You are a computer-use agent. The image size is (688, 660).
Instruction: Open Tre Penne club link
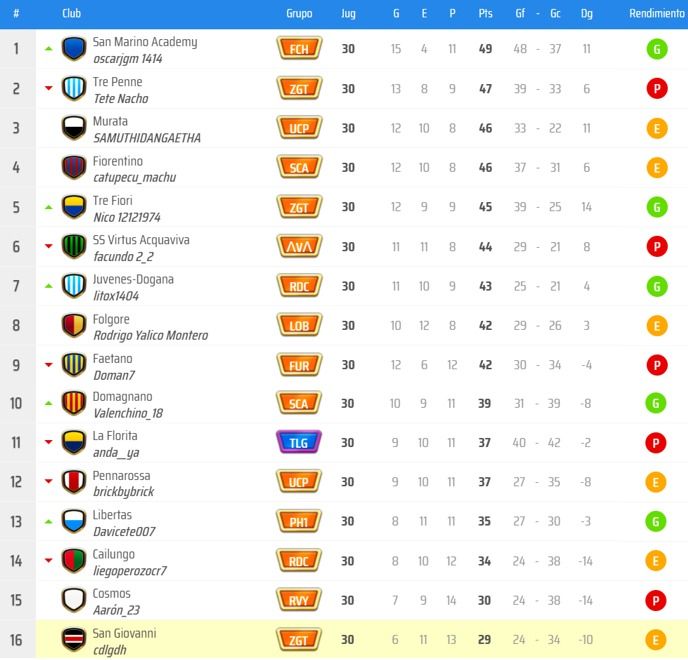[x=117, y=82]
